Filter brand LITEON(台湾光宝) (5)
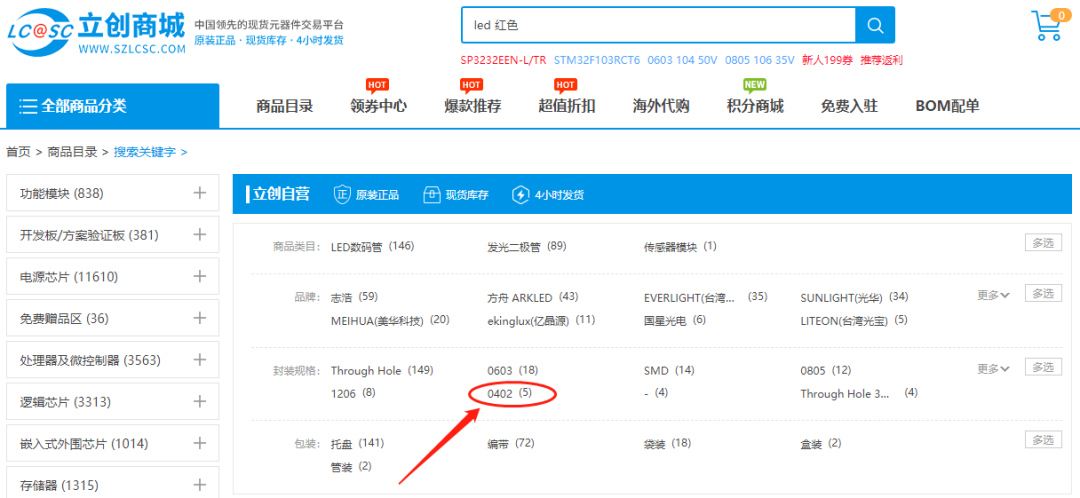 [x=854, y=320]
